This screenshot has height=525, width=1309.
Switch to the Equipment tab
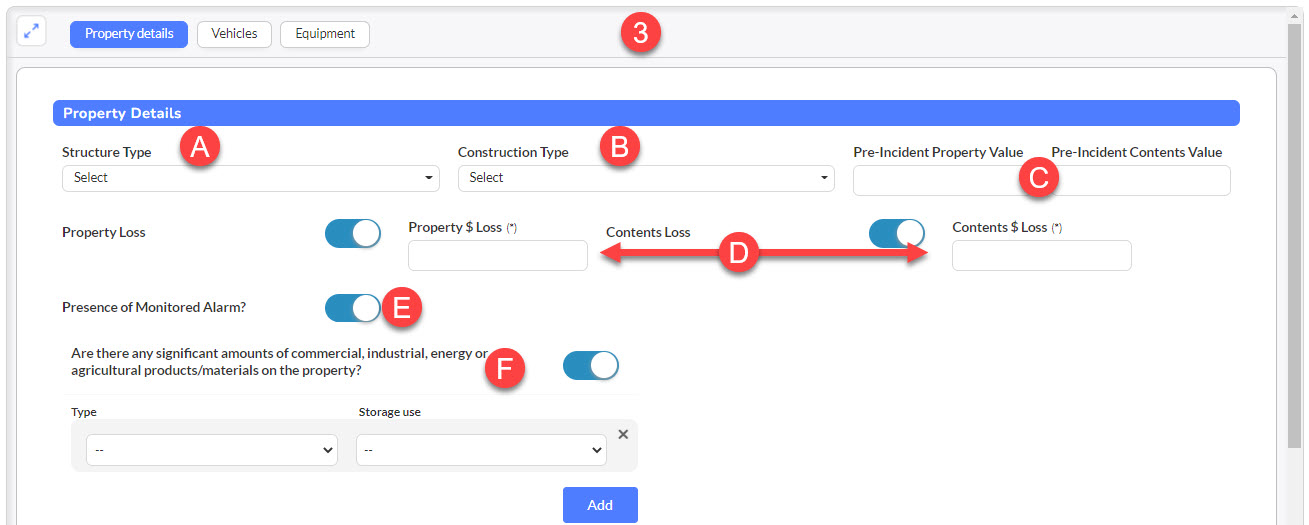point(325,34)
